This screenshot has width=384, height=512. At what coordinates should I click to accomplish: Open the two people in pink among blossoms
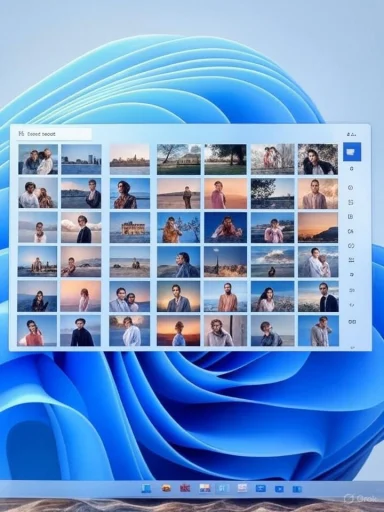tap(273, 159)
